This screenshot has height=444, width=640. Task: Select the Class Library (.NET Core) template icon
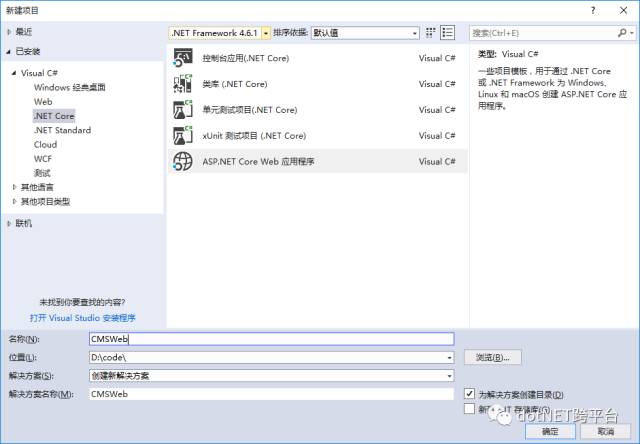pos(182,84)
